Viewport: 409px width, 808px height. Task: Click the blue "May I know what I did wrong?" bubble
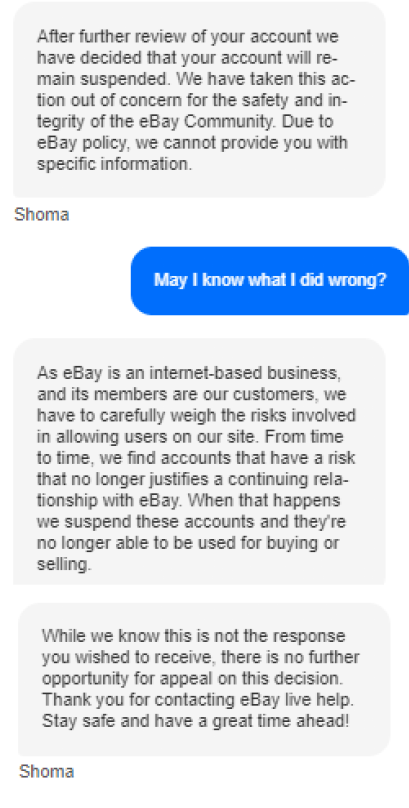[270, 281]
